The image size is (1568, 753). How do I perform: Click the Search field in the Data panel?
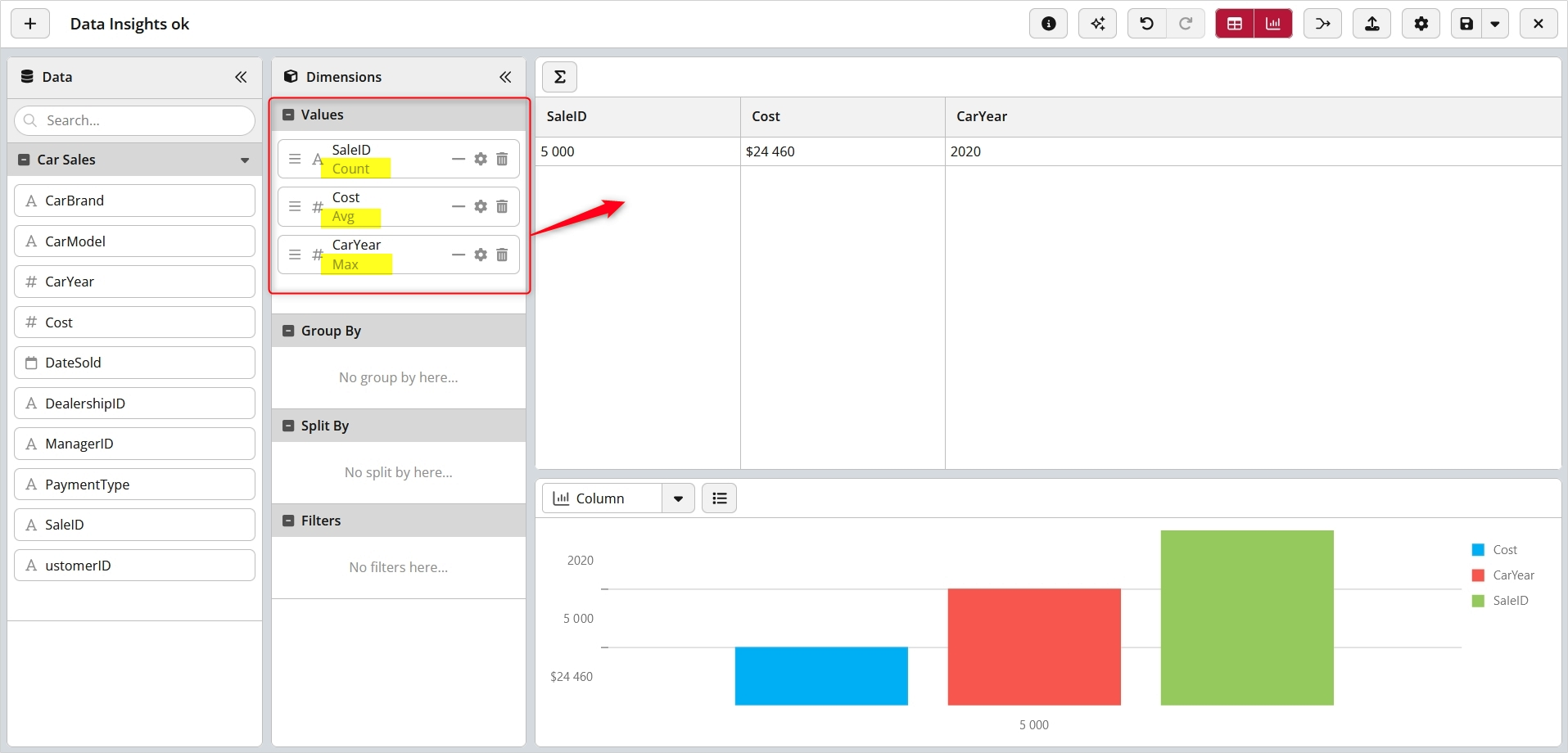(134, 120)
